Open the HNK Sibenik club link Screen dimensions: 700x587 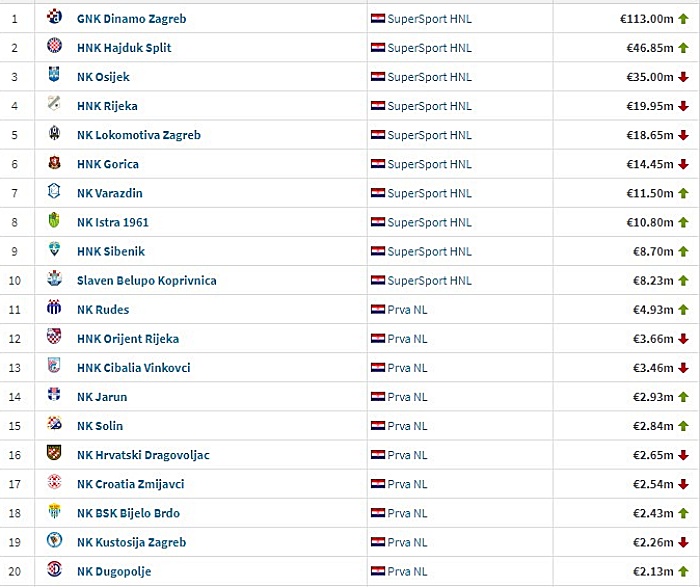coord(111,251)
